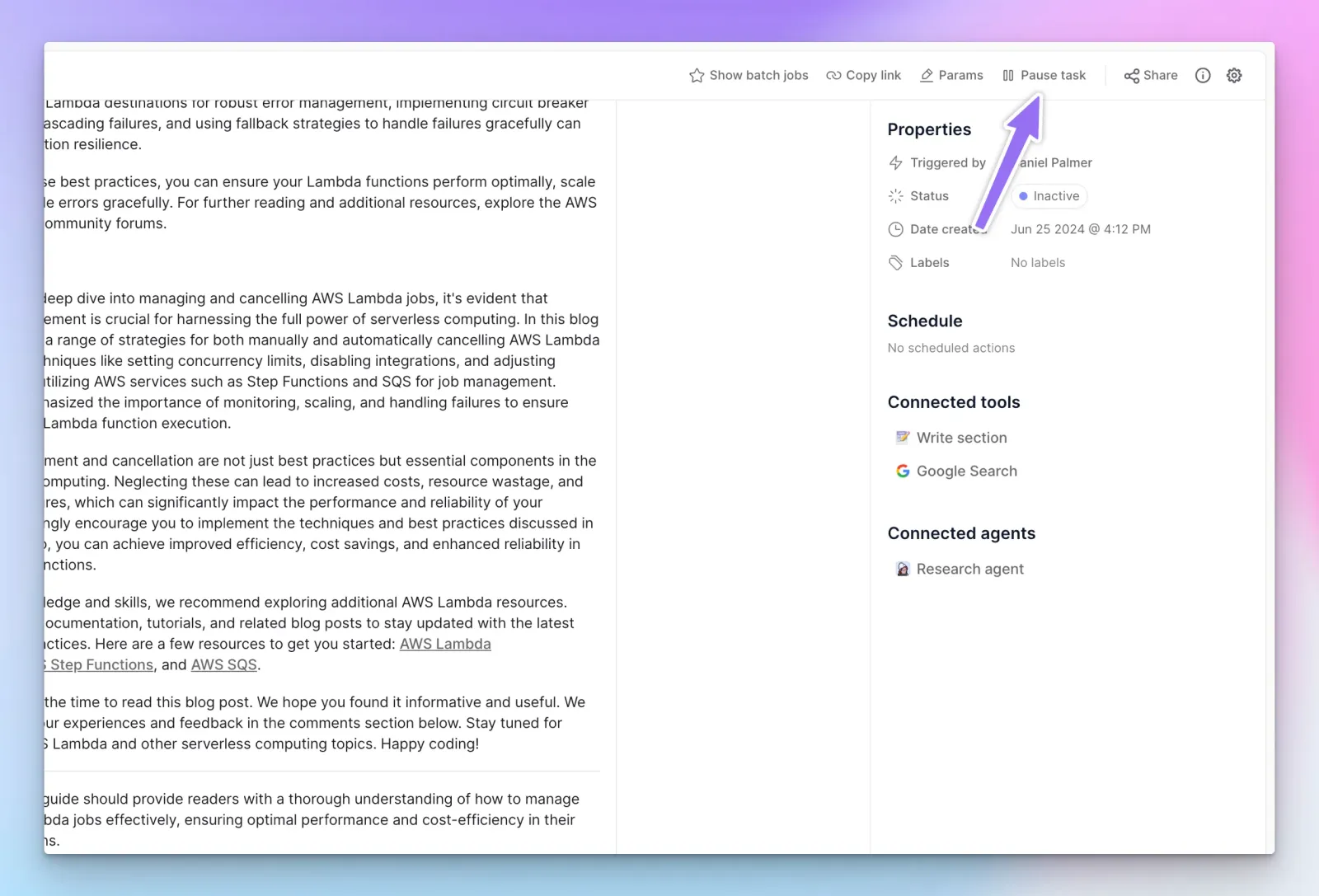This screenshot has width=1319, height=896.
Task: Click the Triggered by label
Action: [x=948, y=163]
